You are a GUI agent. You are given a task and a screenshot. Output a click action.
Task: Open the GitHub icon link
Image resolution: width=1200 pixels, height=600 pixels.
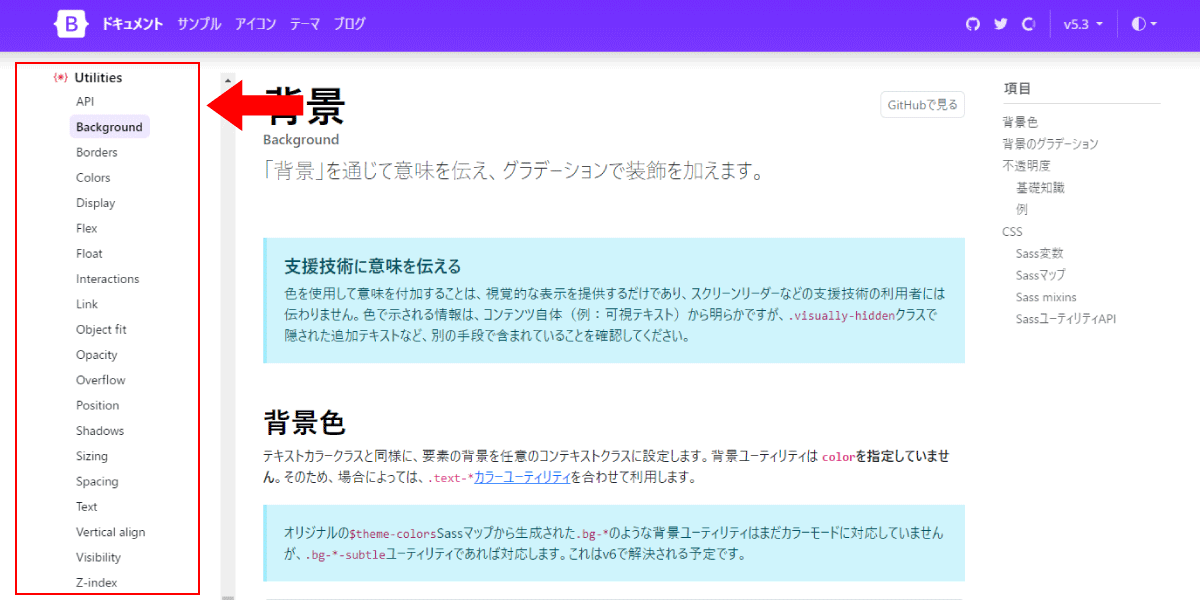[973, 24]
